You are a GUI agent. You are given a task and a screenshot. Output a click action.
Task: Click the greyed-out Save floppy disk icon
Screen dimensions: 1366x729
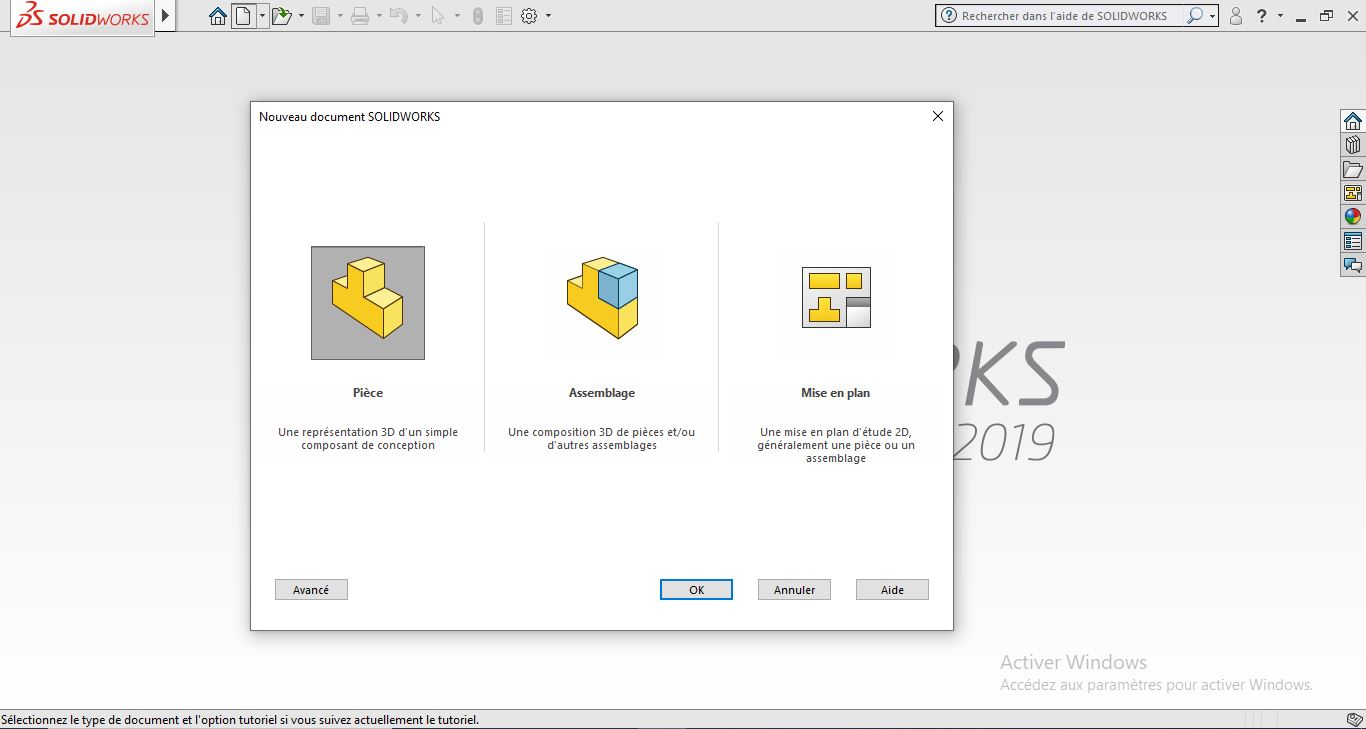pos(321,16)
